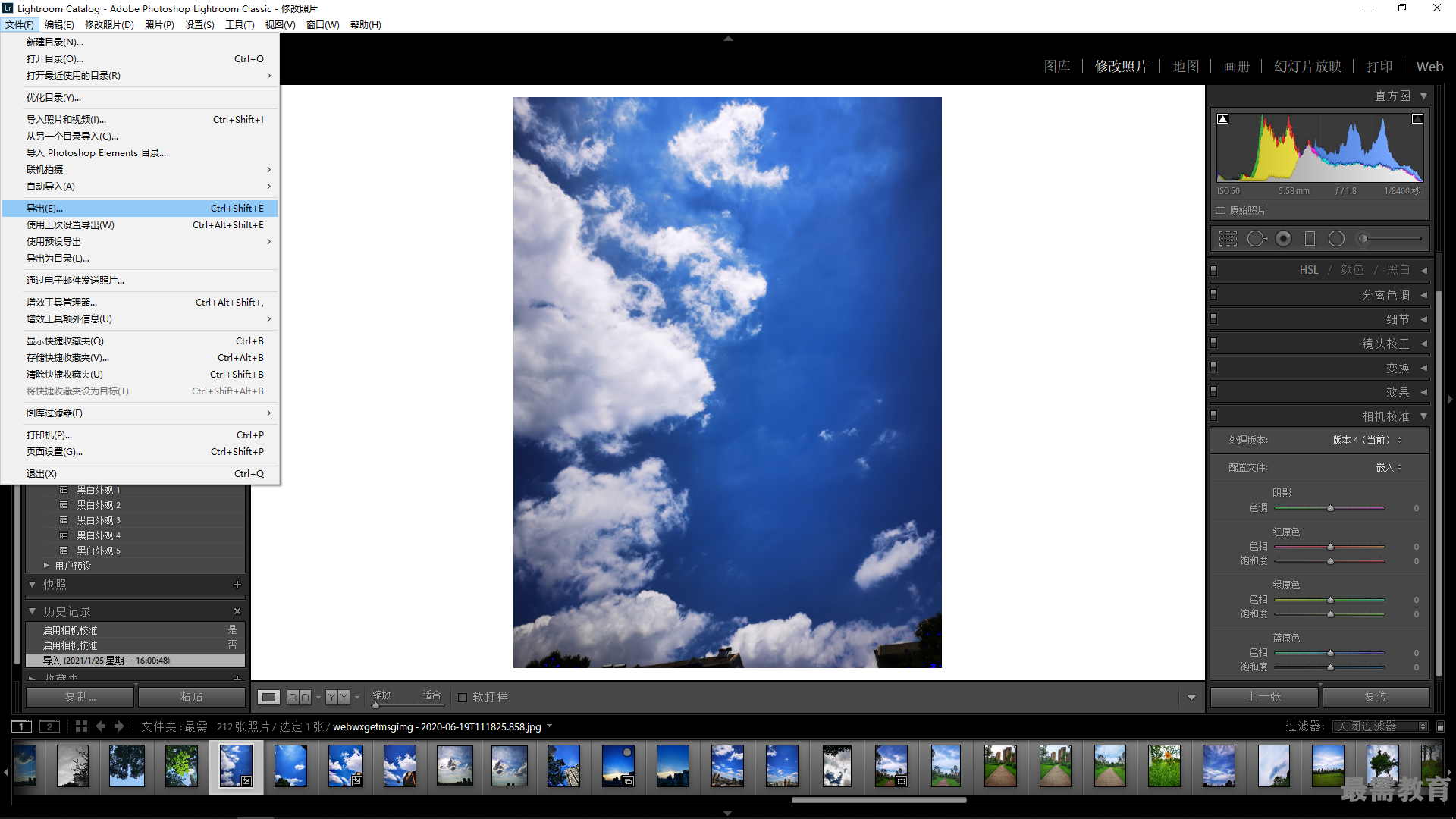Viewport: 1456px width, 819px height.
Task: Select the black-and-white tree thumbnail in filmstrip
Action: point(73,766)
